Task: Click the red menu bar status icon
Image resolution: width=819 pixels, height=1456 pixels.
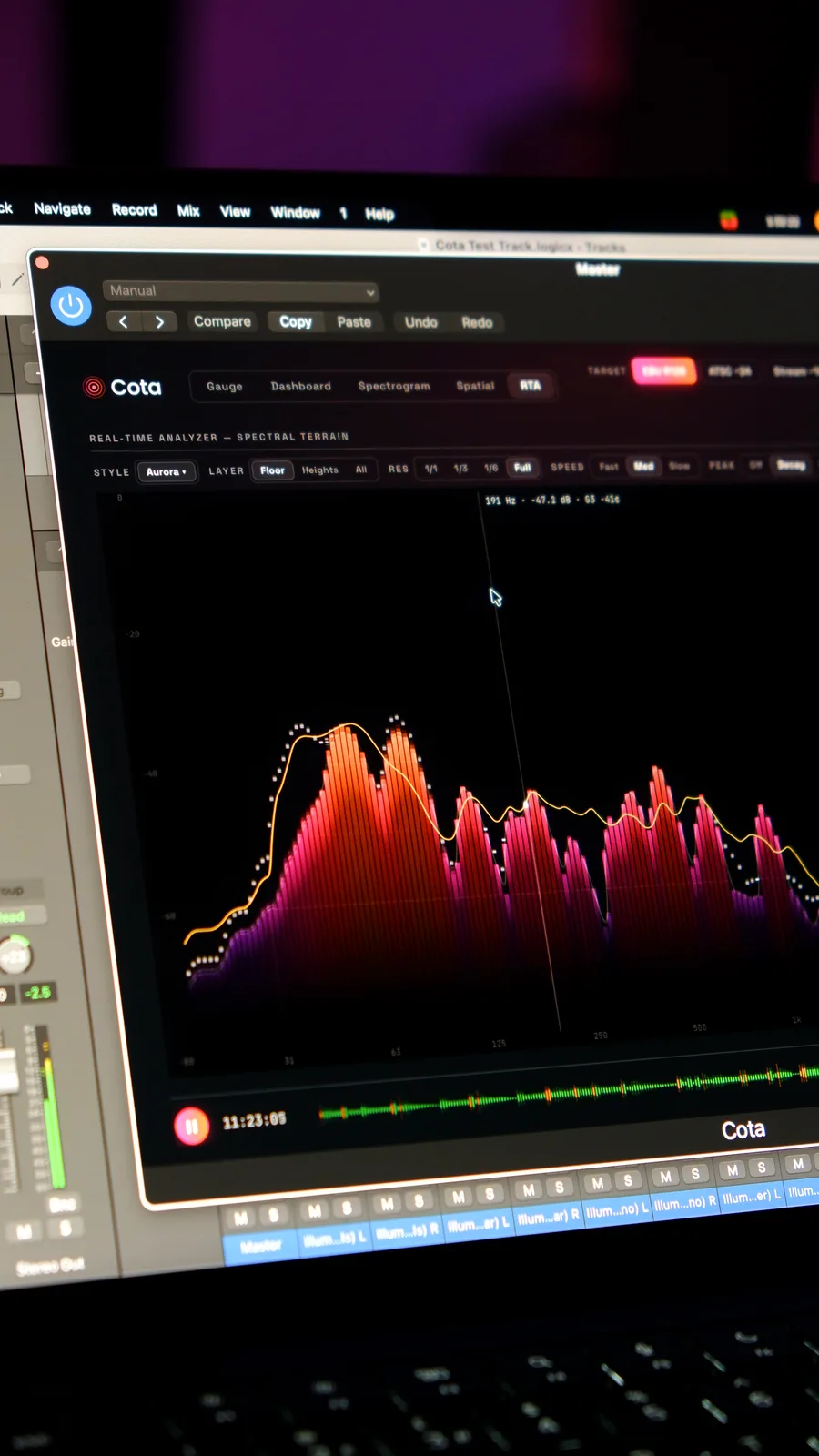Action: click(x=729, y=220)
